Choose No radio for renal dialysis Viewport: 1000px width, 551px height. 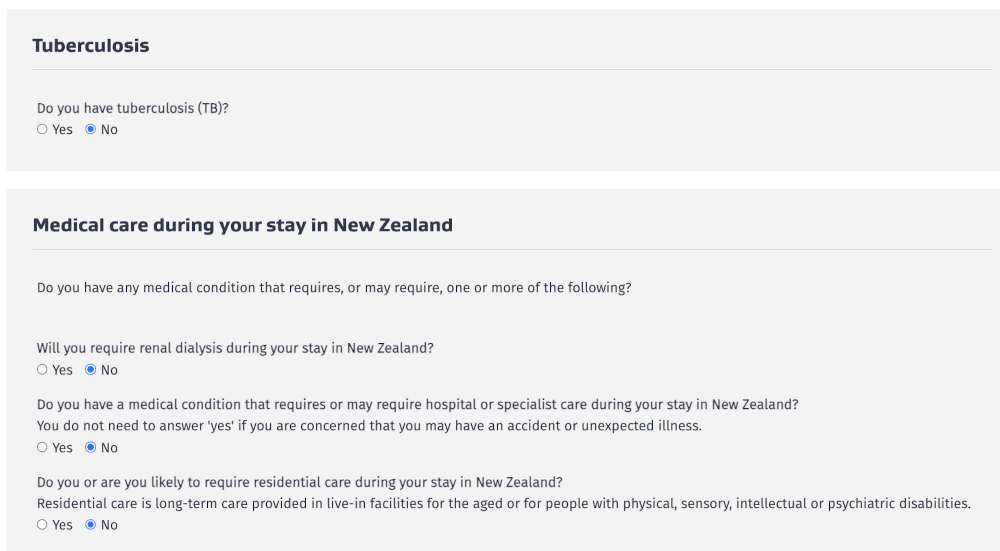click(91, 370)
